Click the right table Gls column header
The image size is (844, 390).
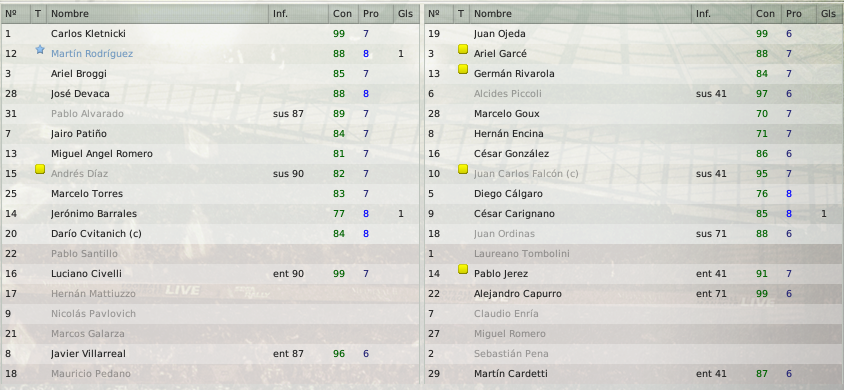pos(829,14)
